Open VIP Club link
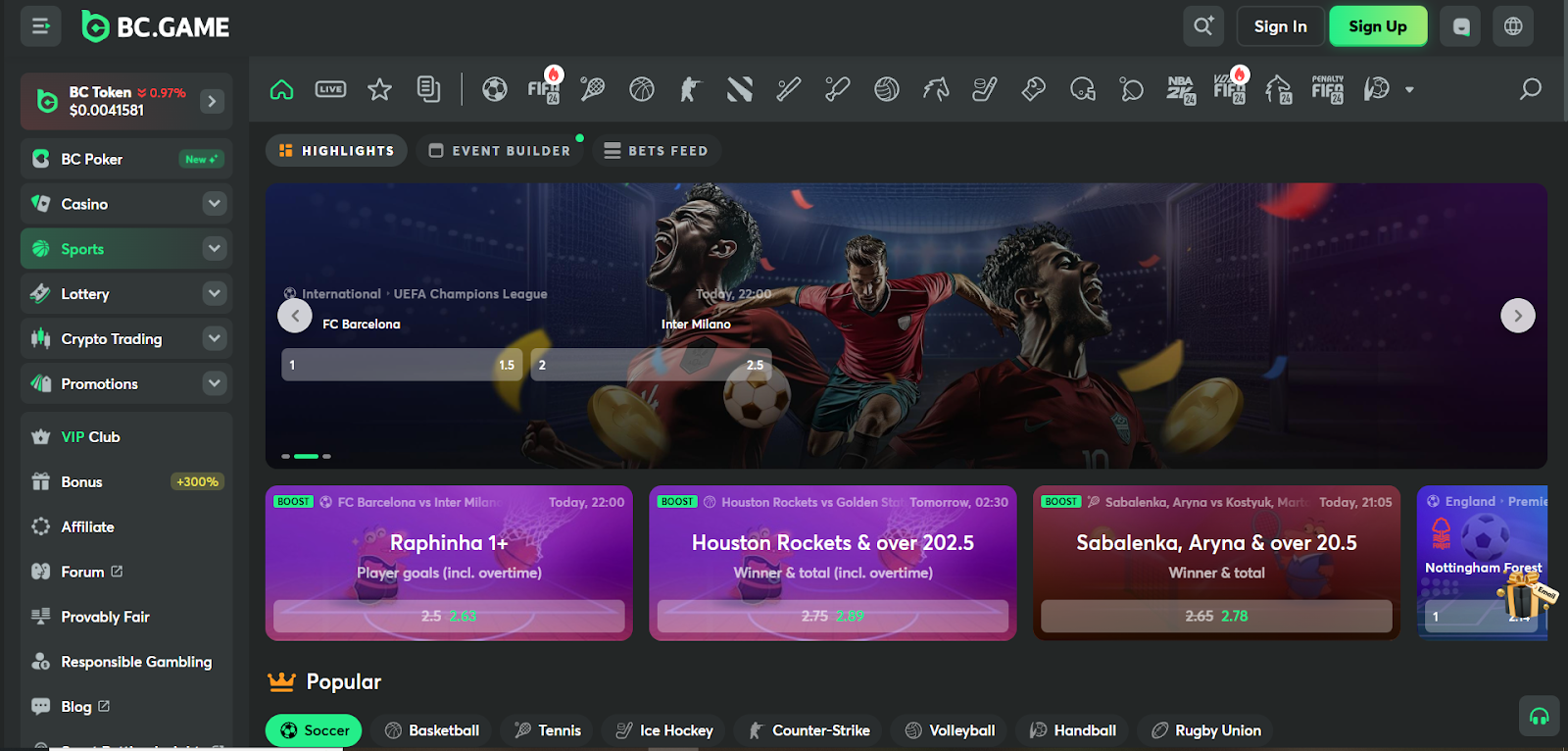The image size is (1568, 751). click(126, 437)
